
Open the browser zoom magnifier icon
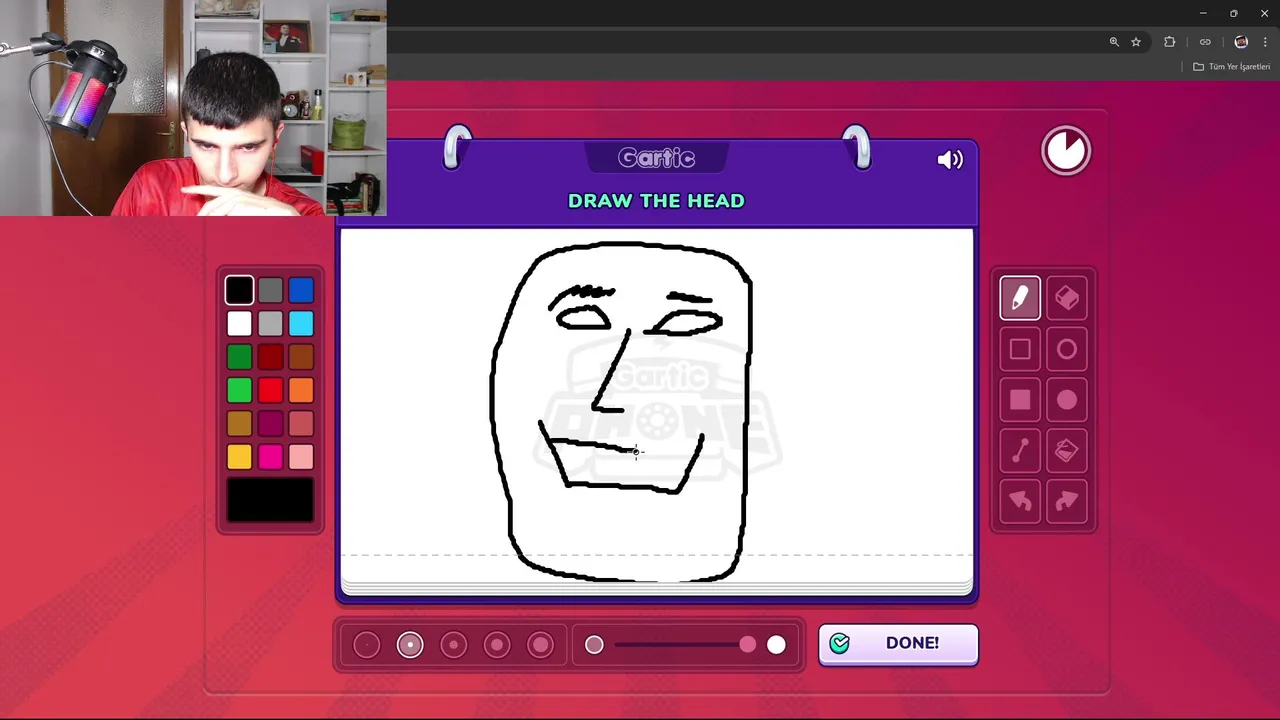(1114, 42)
